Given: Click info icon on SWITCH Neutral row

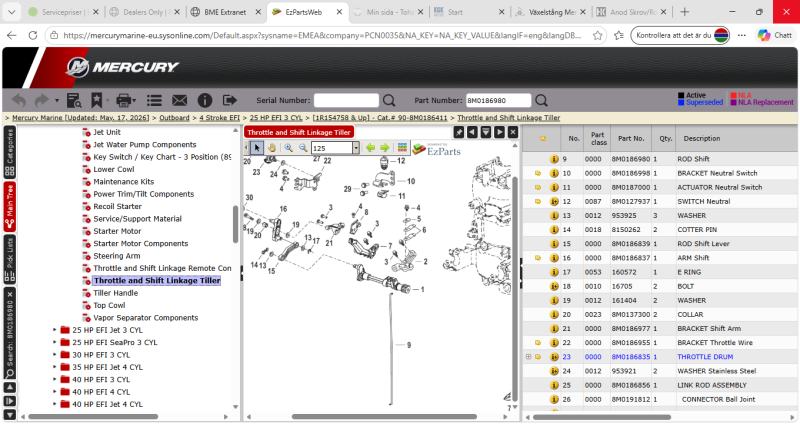Looking at the screenshot, I should (554, 202).
